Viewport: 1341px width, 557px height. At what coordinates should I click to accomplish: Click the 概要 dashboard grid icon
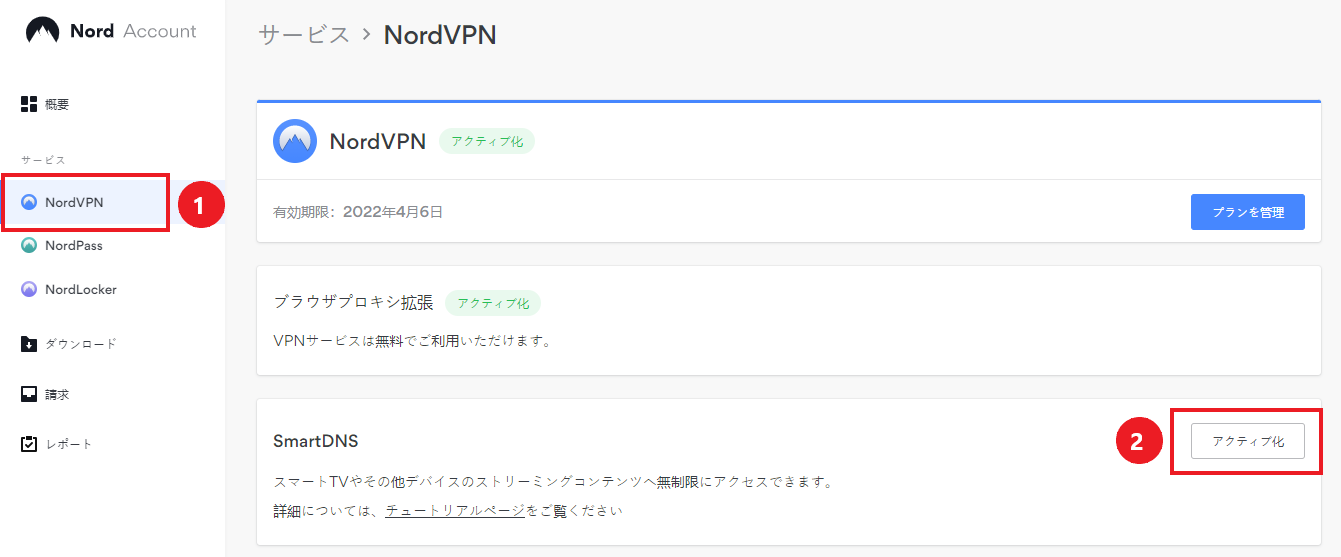pos(29,104)
